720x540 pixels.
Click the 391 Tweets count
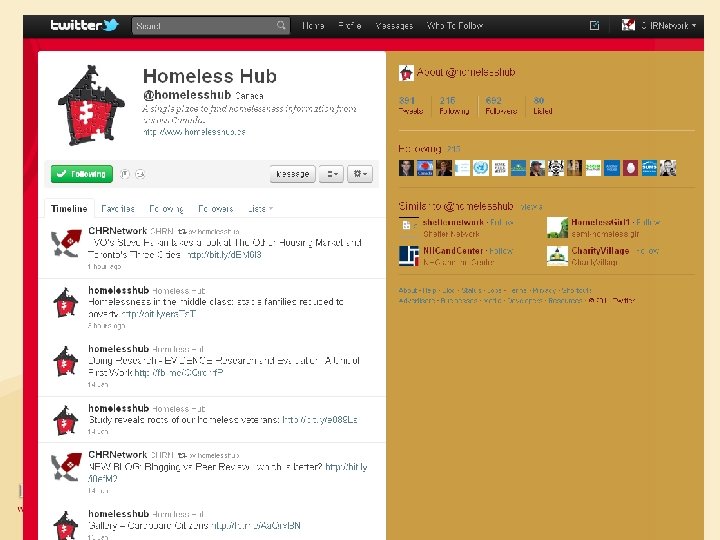coord(411,105)
